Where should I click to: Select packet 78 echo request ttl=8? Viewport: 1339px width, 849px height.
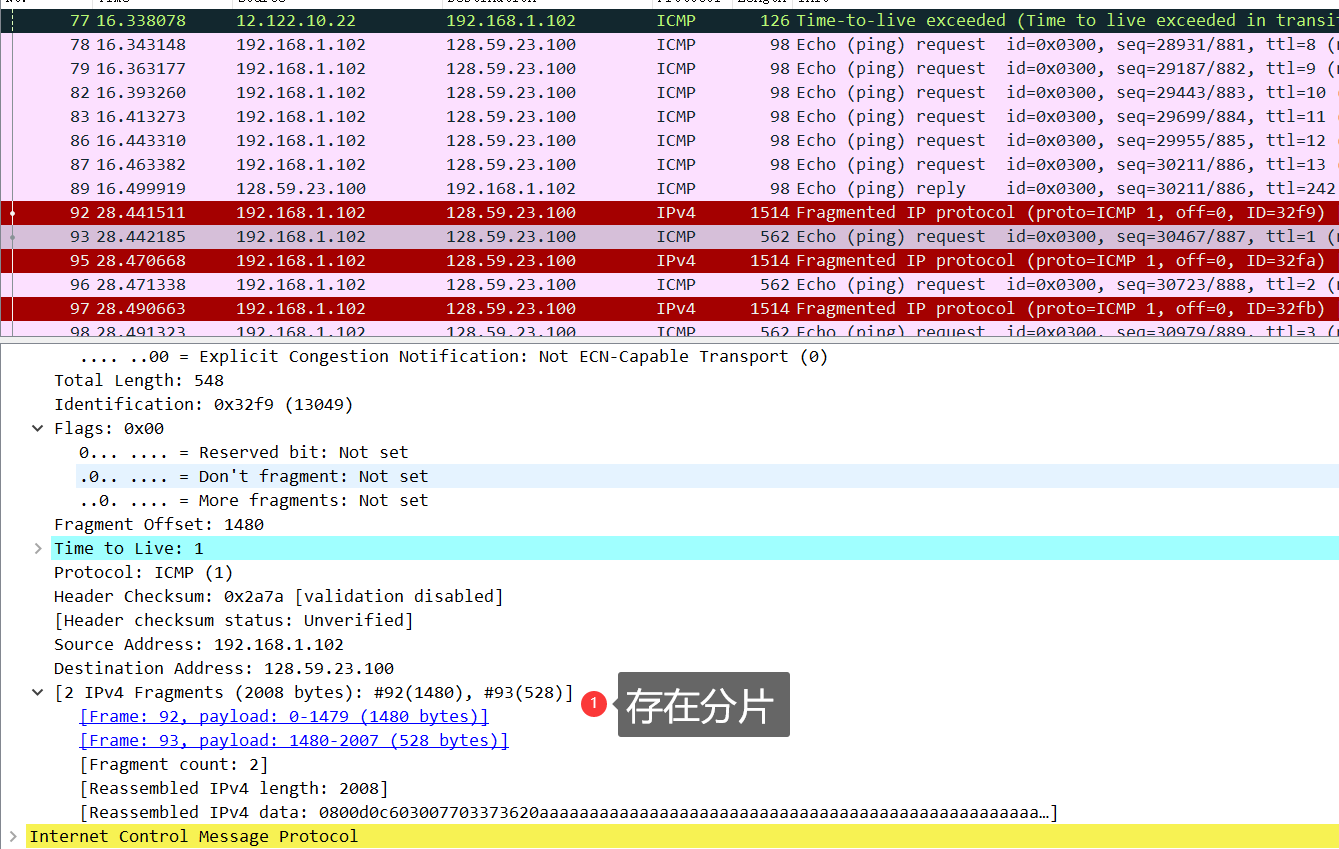click(669, 44)
